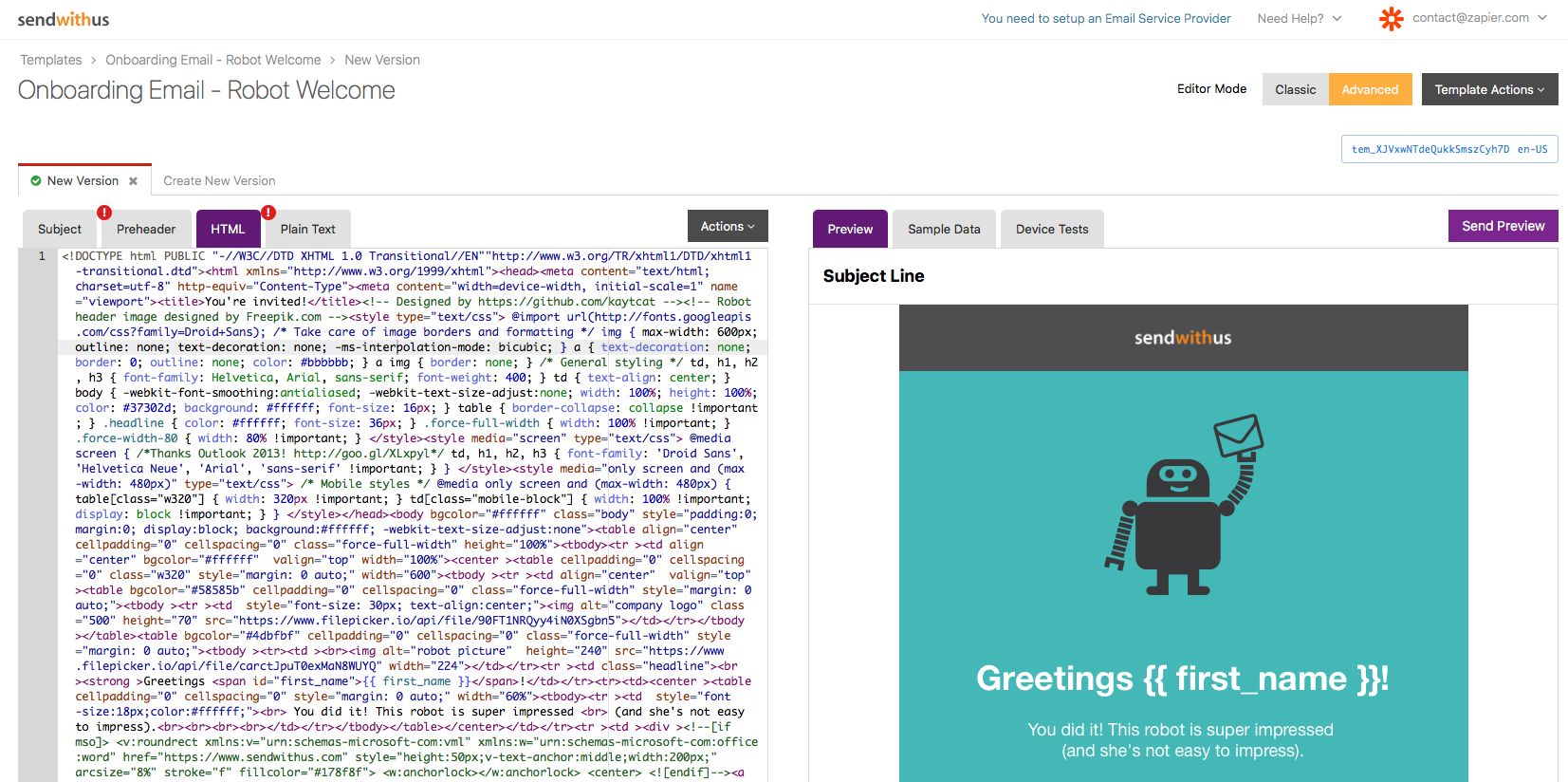Click the red error badge on Subject tab
The width and height of the screenshot is (1568, 782).
click(104, 213)
